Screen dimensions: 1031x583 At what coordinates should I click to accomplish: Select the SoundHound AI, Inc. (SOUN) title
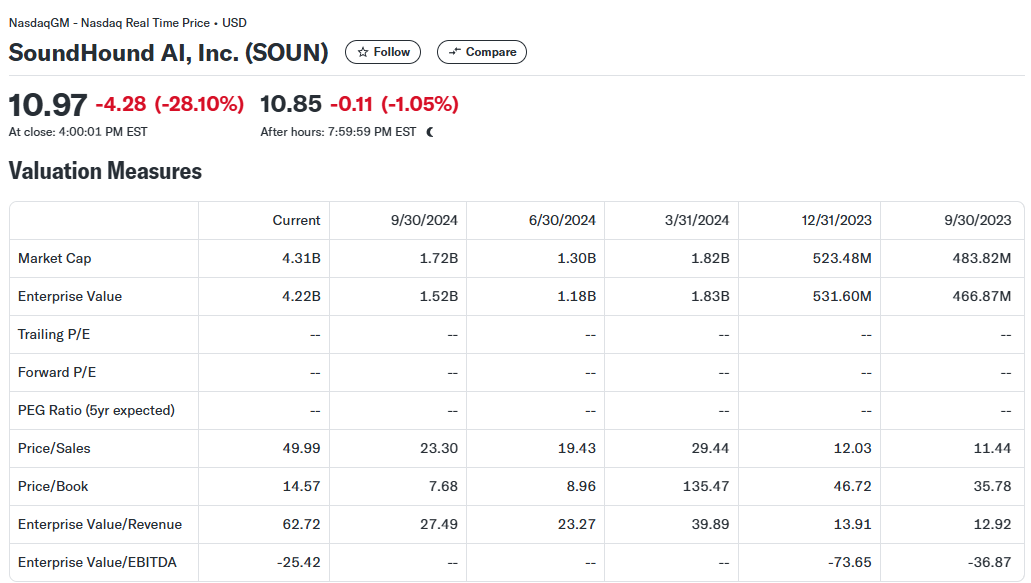point(168,53)
